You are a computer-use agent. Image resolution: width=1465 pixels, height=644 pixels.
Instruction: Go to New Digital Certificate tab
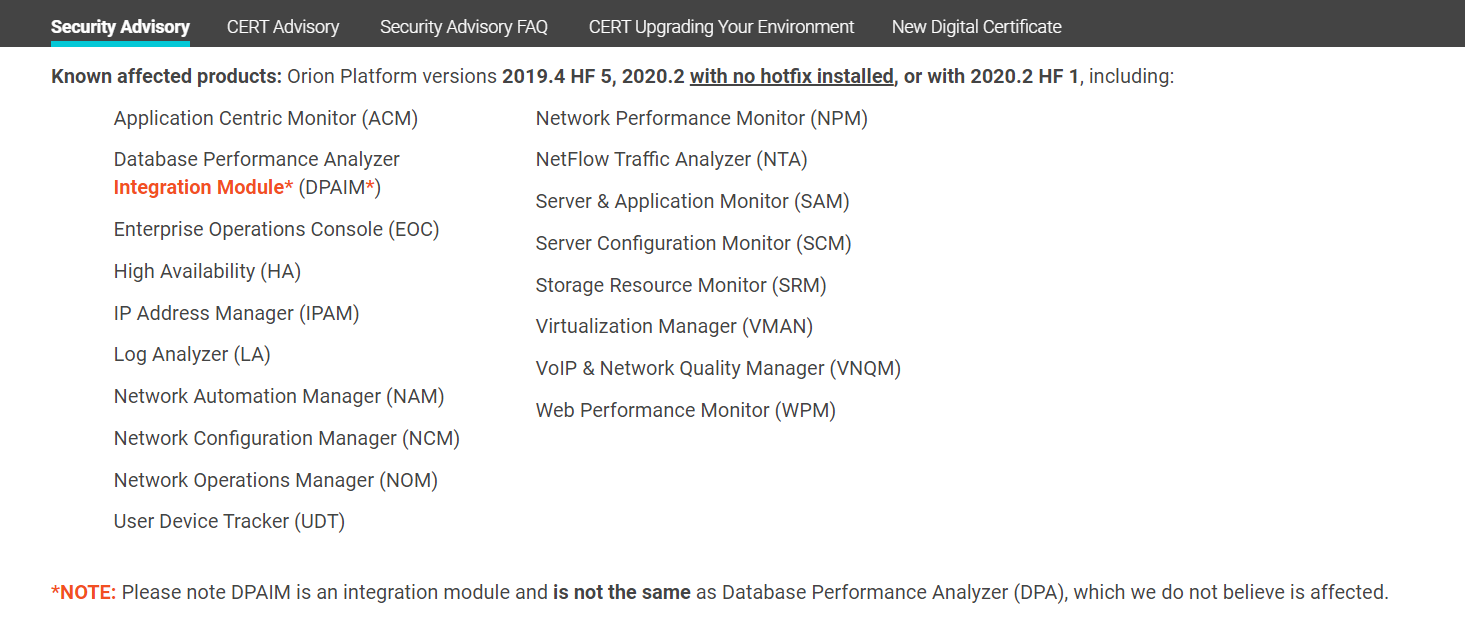point(976,27)
